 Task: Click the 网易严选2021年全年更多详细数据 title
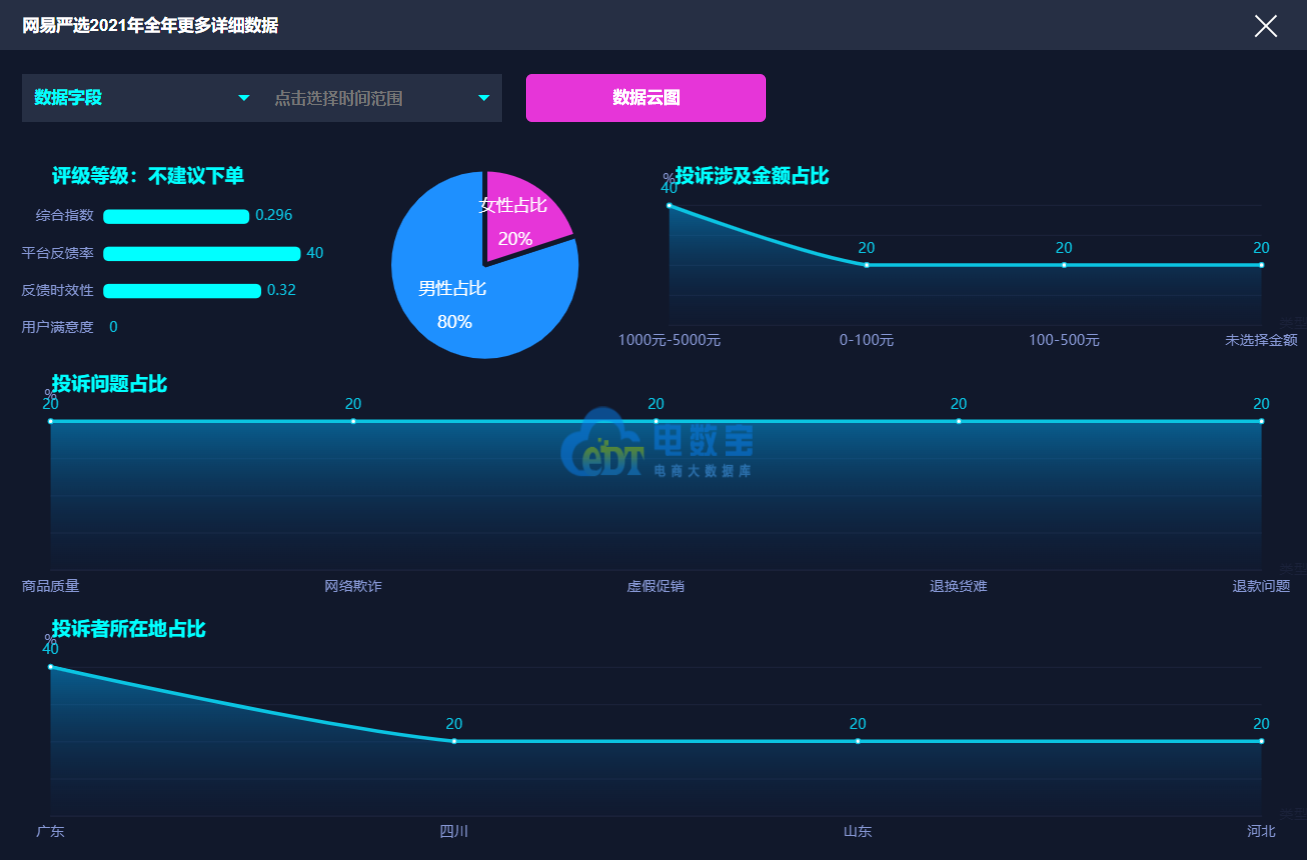click(150, 26)
